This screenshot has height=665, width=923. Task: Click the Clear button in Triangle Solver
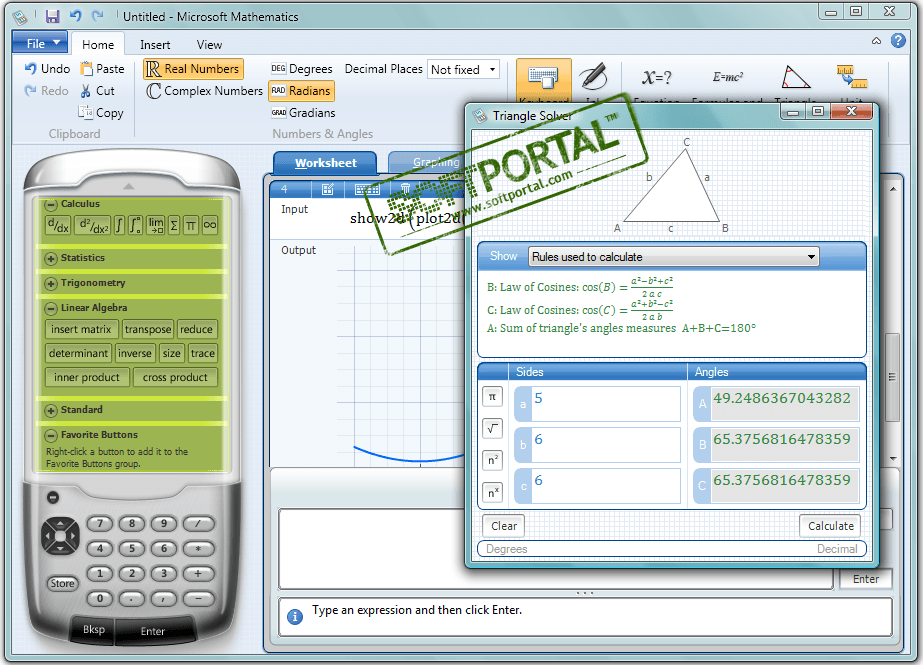tap(504, 526)
